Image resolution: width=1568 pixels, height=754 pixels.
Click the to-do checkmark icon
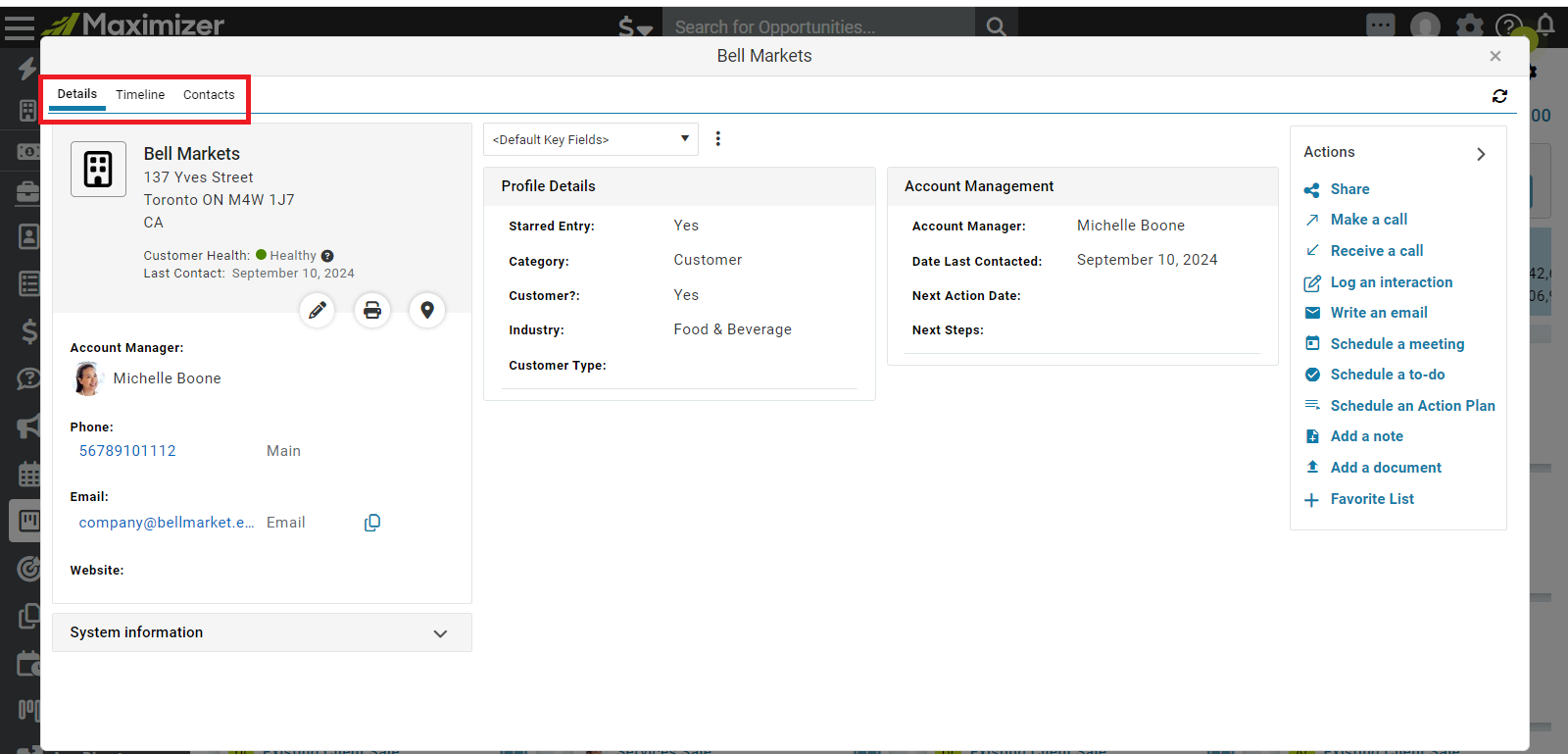coord(1312,375)
